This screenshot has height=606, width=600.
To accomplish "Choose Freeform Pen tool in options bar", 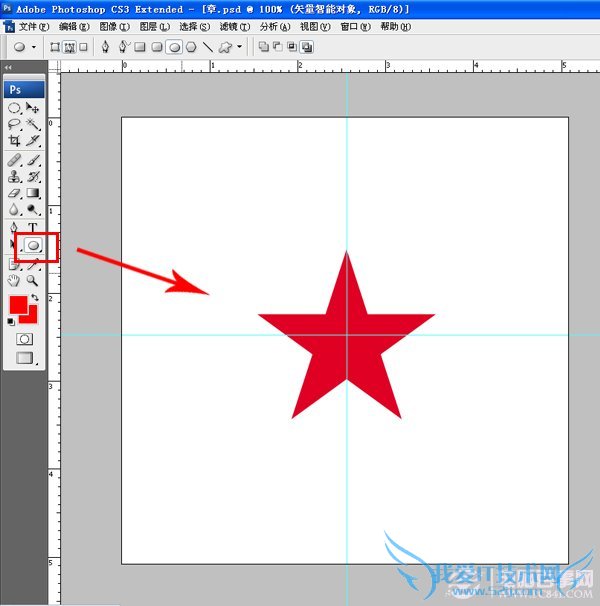I will tap(123, 47).
